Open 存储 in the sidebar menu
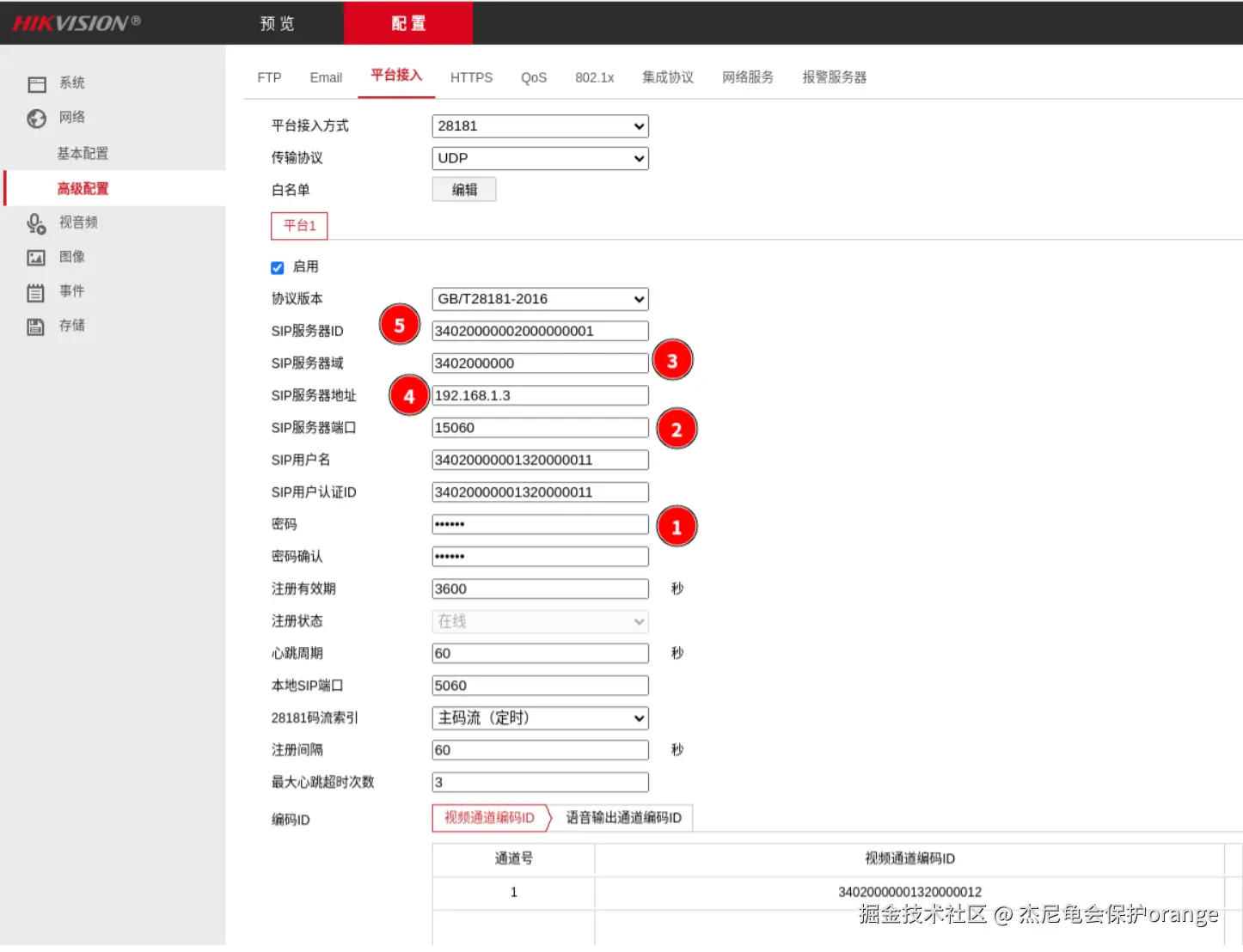 72,326
